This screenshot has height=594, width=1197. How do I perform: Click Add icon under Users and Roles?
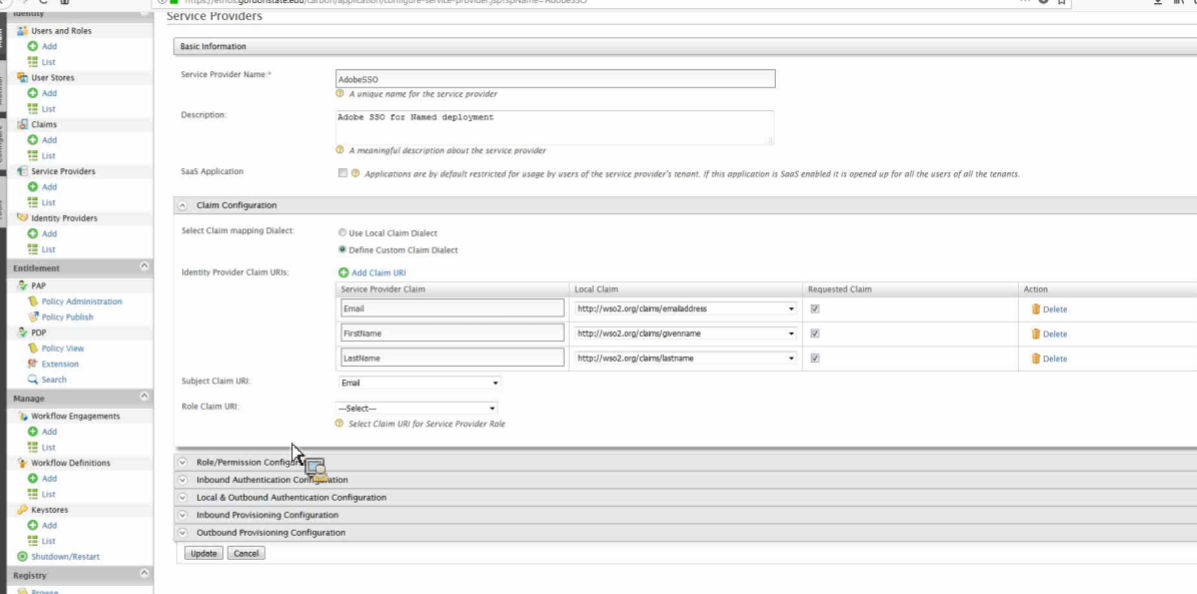(x=33, y=47)
